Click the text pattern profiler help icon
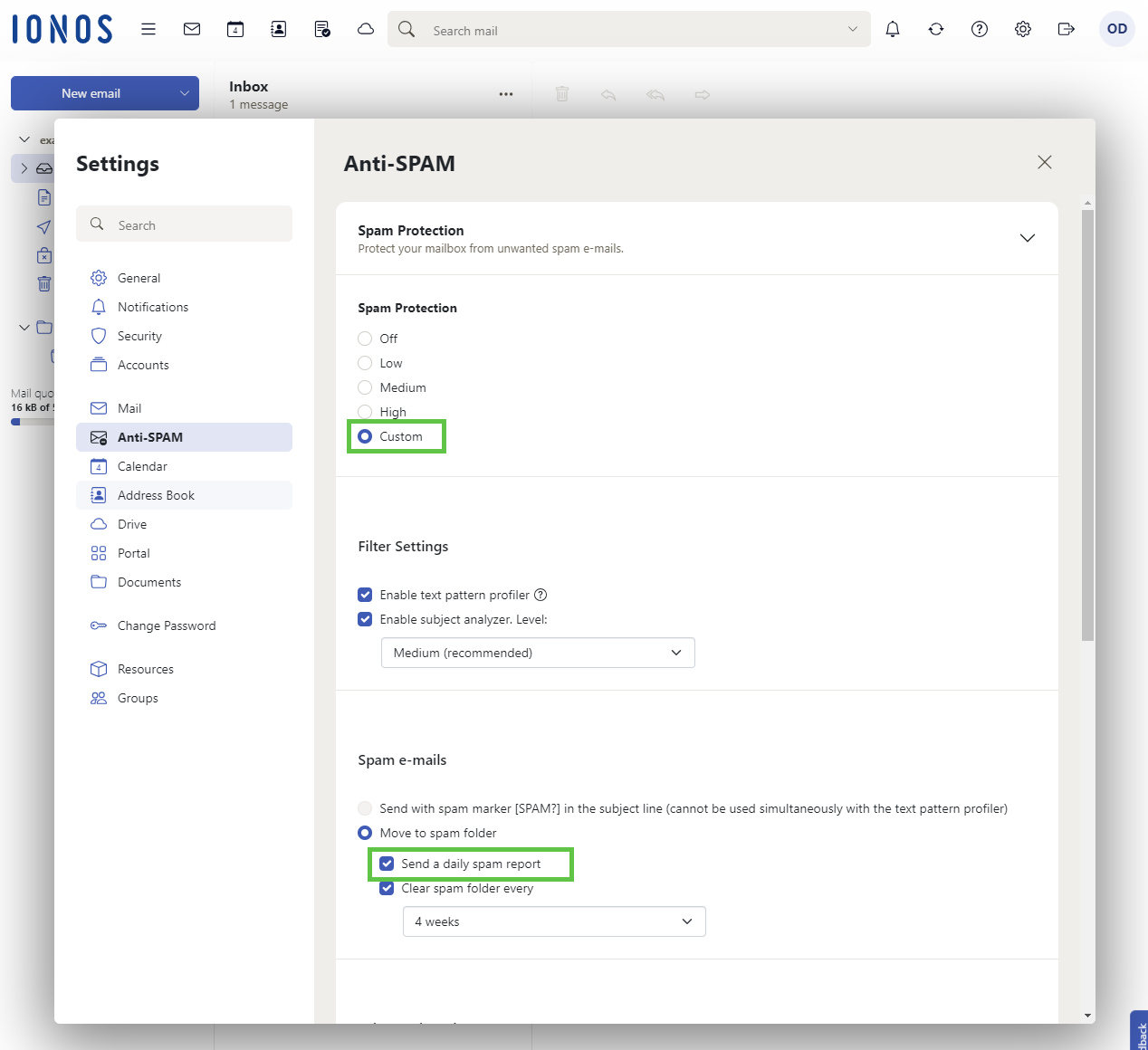 (541, 595)
